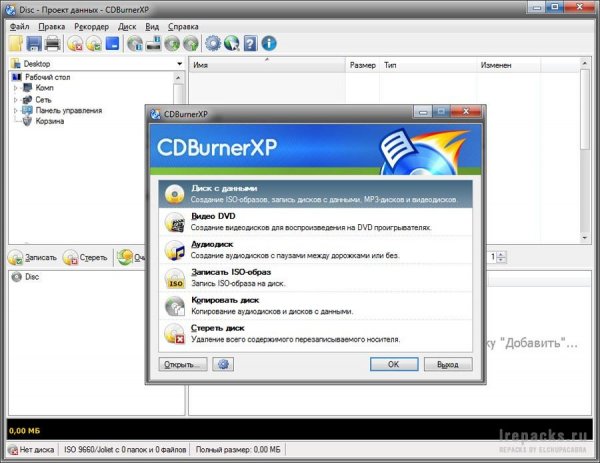Open settings via the gear toolbar icon
This screenshot has width=600, height=463.
click(x=213, y=43)
